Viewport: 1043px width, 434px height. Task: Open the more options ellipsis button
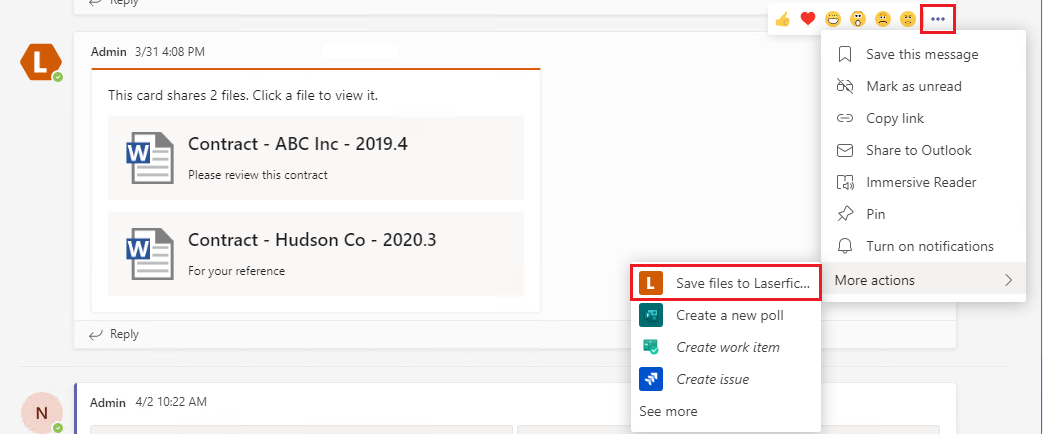pyautogui.click(x=938, y=19)
